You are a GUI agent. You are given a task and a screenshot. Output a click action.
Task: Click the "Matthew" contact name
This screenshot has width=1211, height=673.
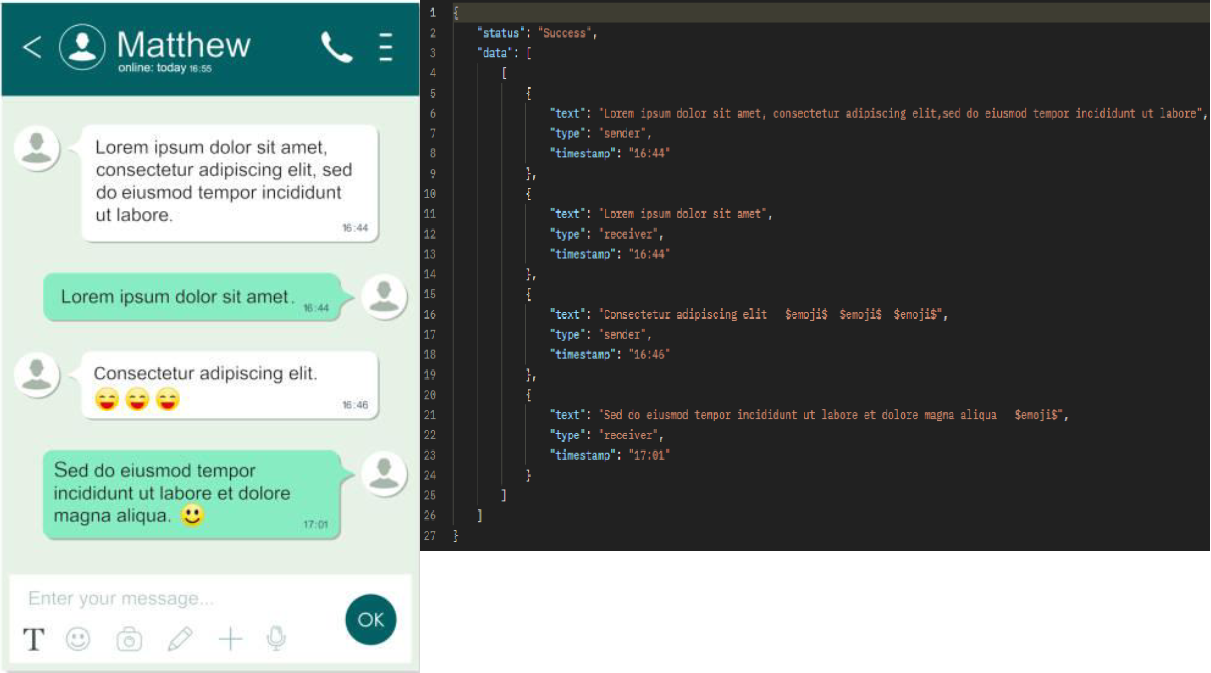pos(183,44)
